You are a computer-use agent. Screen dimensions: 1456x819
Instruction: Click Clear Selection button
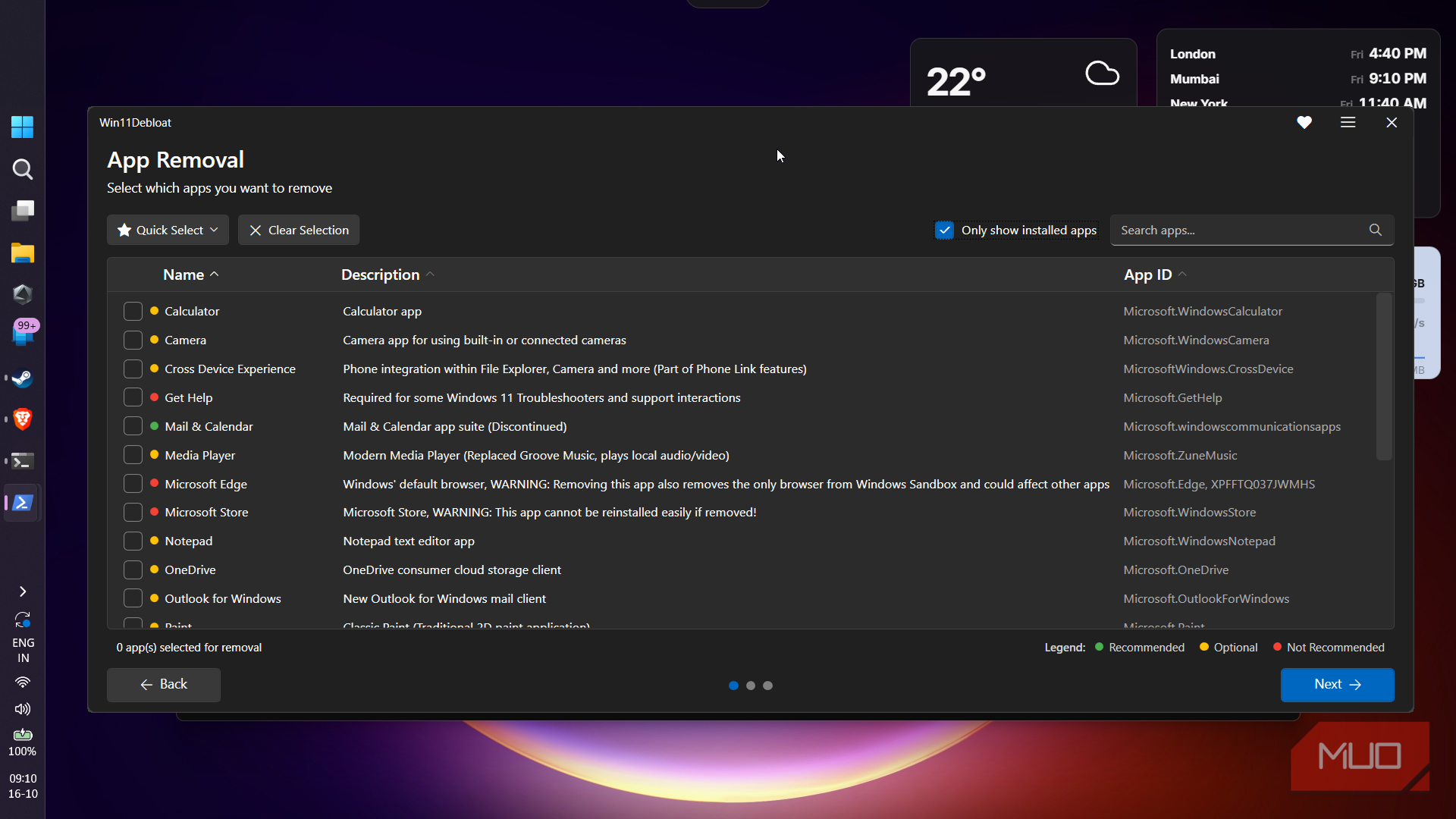pyautogui.click(x=299, y=230)
